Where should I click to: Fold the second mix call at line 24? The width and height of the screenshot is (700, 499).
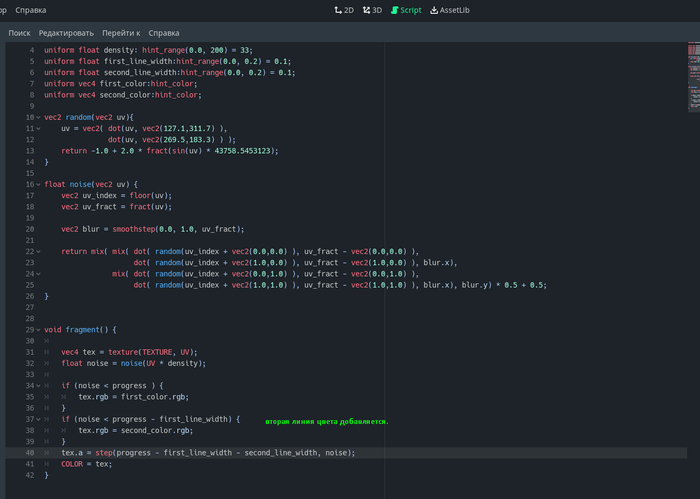[x=38, y=273]
